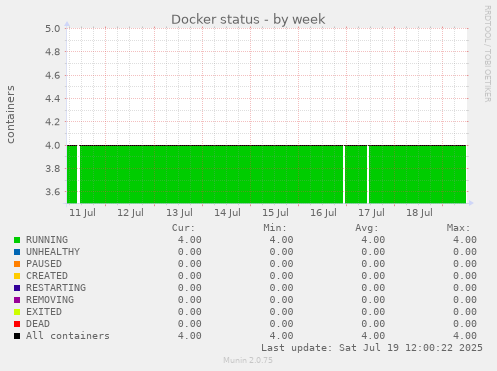497x371 pixels.
Task: Click the orange PAUSED legend swatch
Action: [17, 264]
